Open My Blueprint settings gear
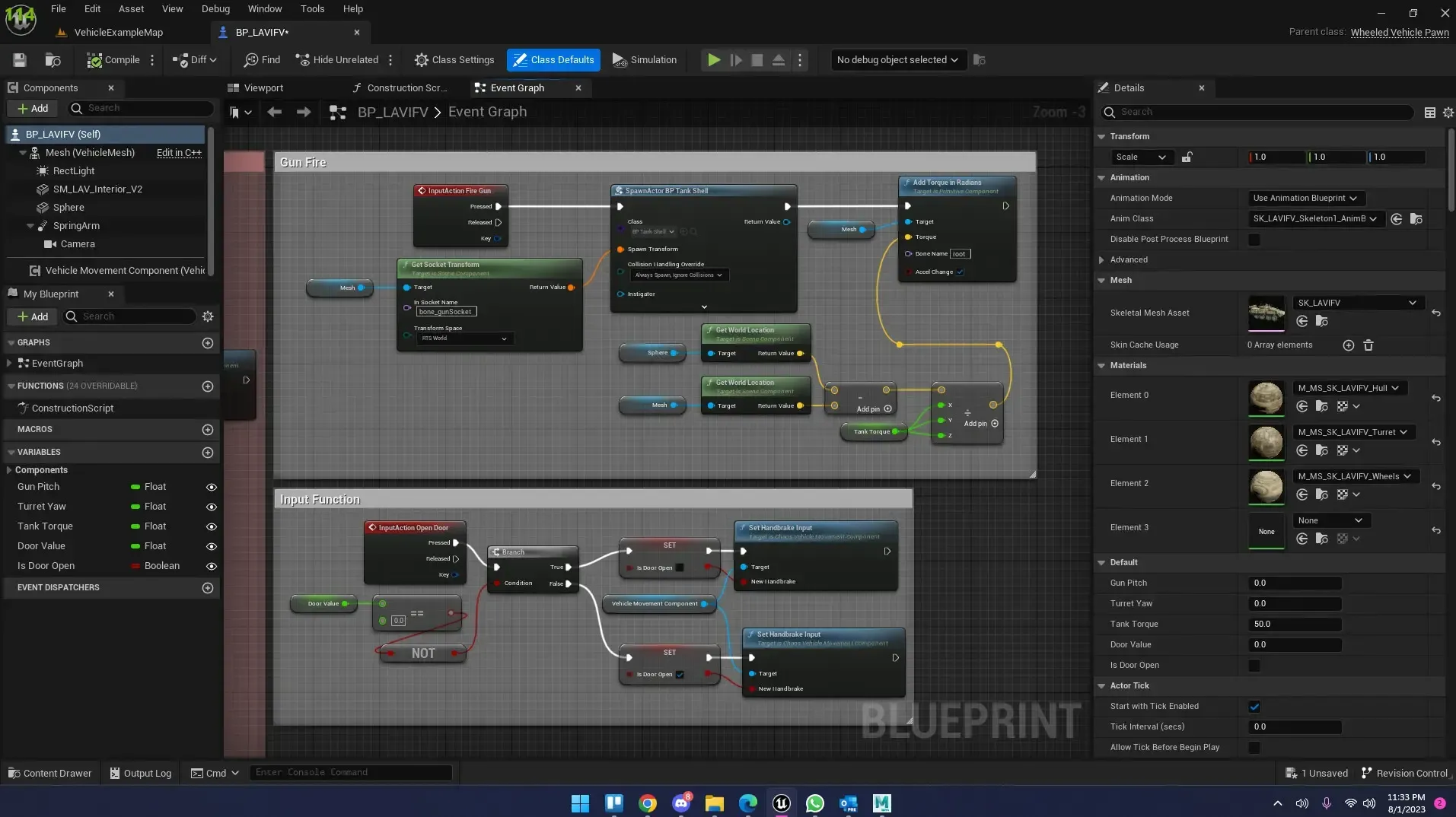This screenshot has height=817, width=1456. (208, 316)
